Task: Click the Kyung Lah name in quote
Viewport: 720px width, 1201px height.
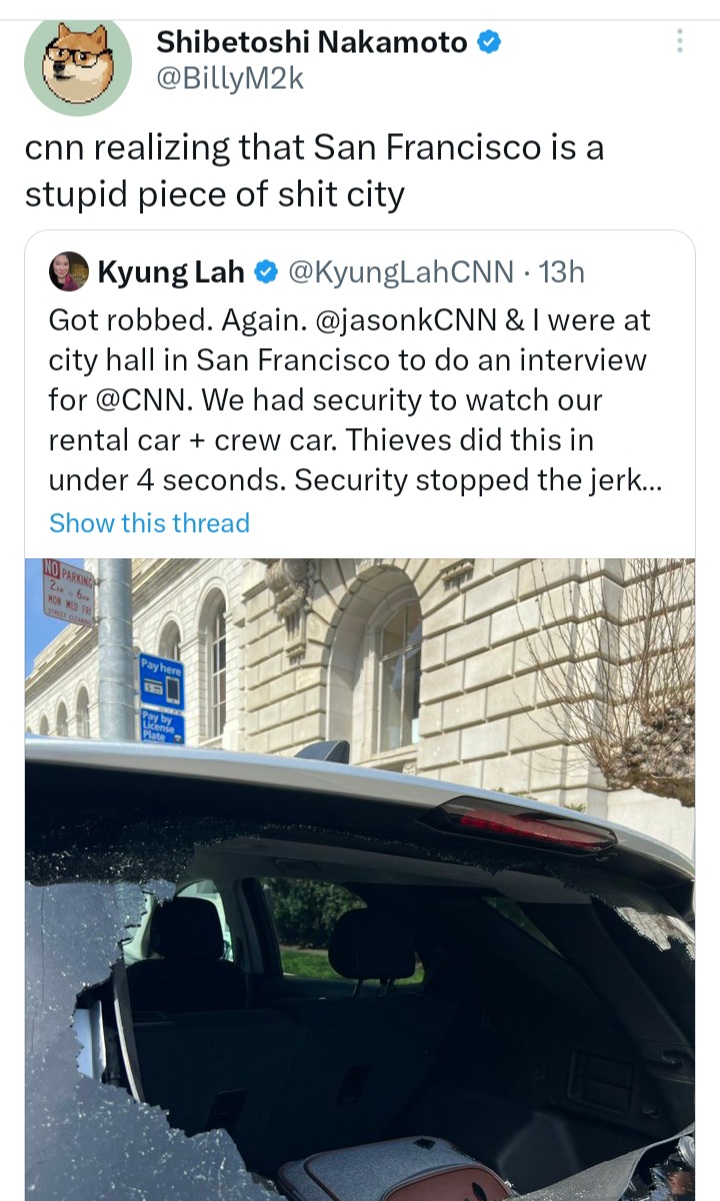Action: coord(171,271)
